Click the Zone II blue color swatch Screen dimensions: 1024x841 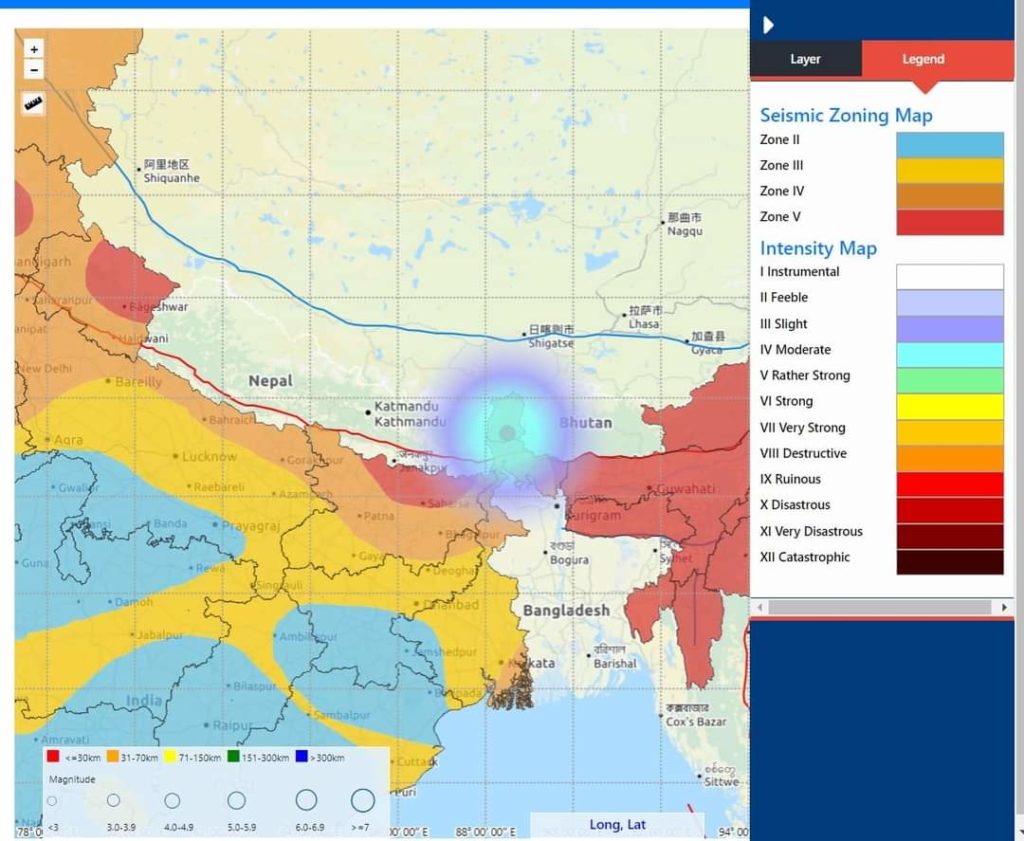949,145
